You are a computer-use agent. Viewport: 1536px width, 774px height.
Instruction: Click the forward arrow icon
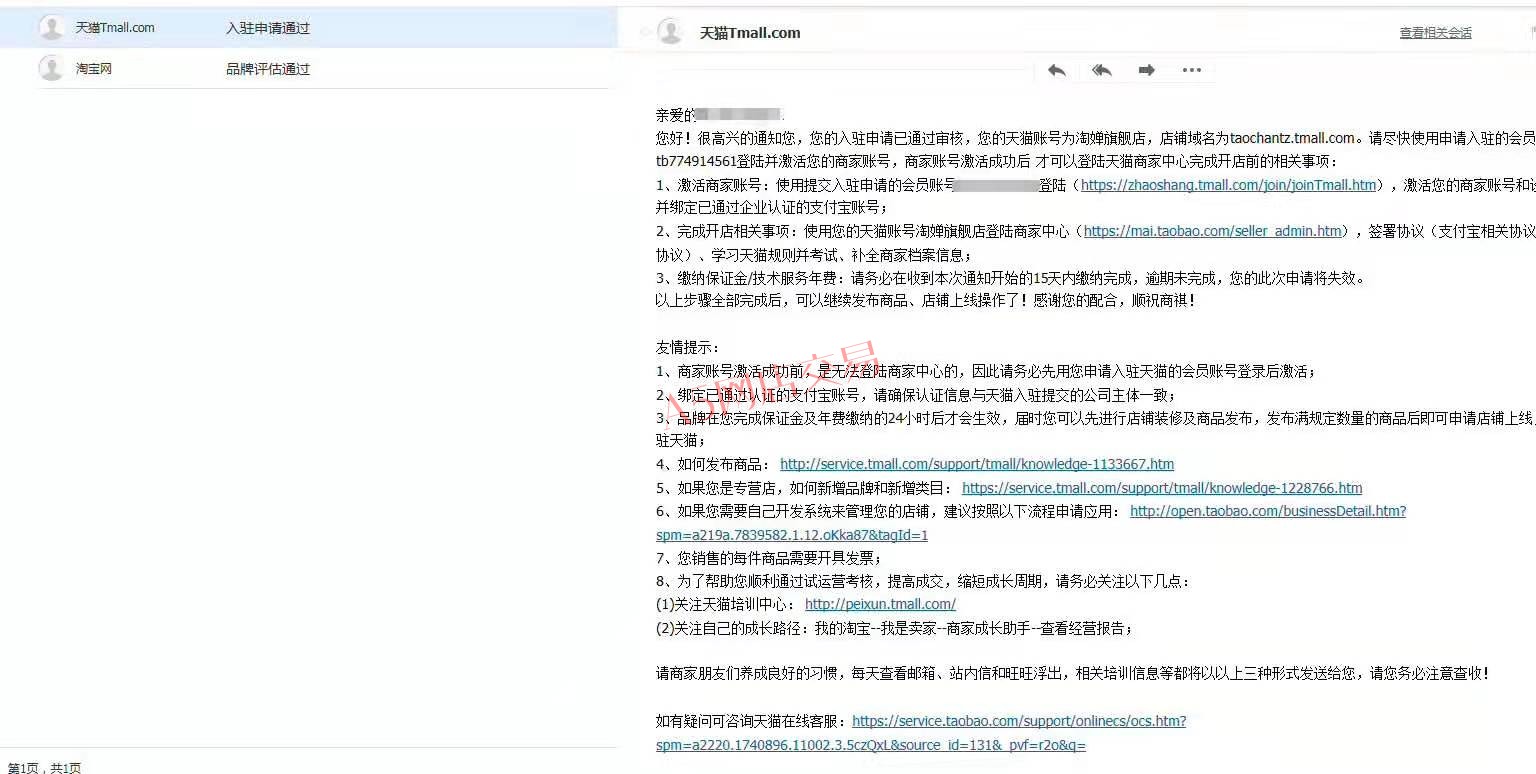click(x=1146, y=70)
